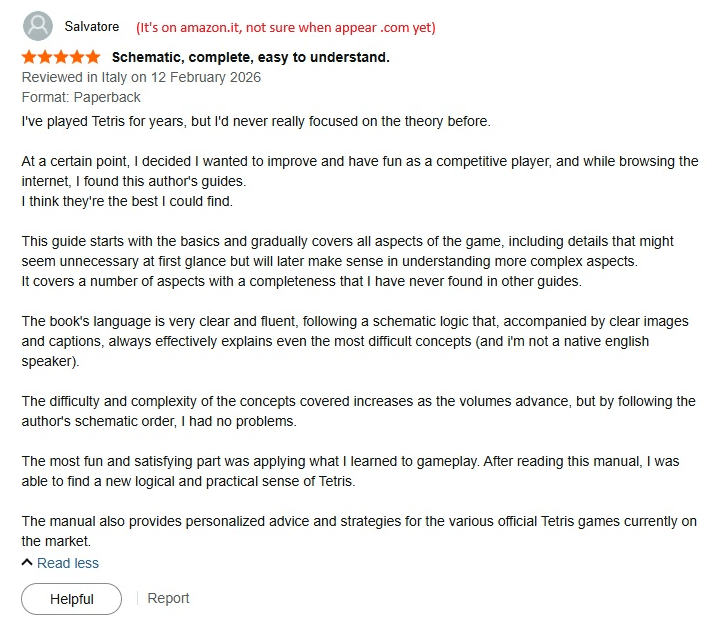Click the "Read less" link
Viewport: 718px width, 623px height.
point(68,563)
